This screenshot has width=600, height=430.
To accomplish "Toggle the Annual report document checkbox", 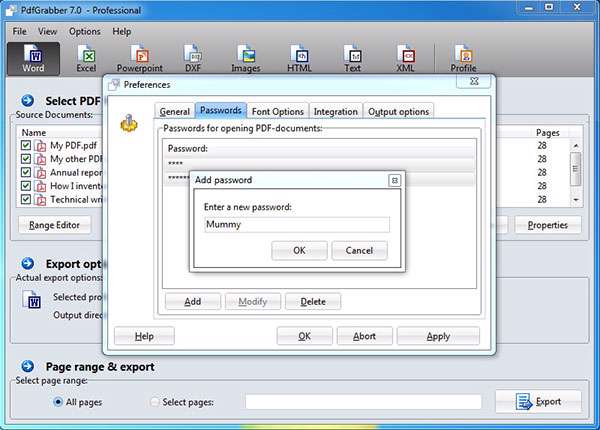I will pyautogui.click(x=25, y=172).
